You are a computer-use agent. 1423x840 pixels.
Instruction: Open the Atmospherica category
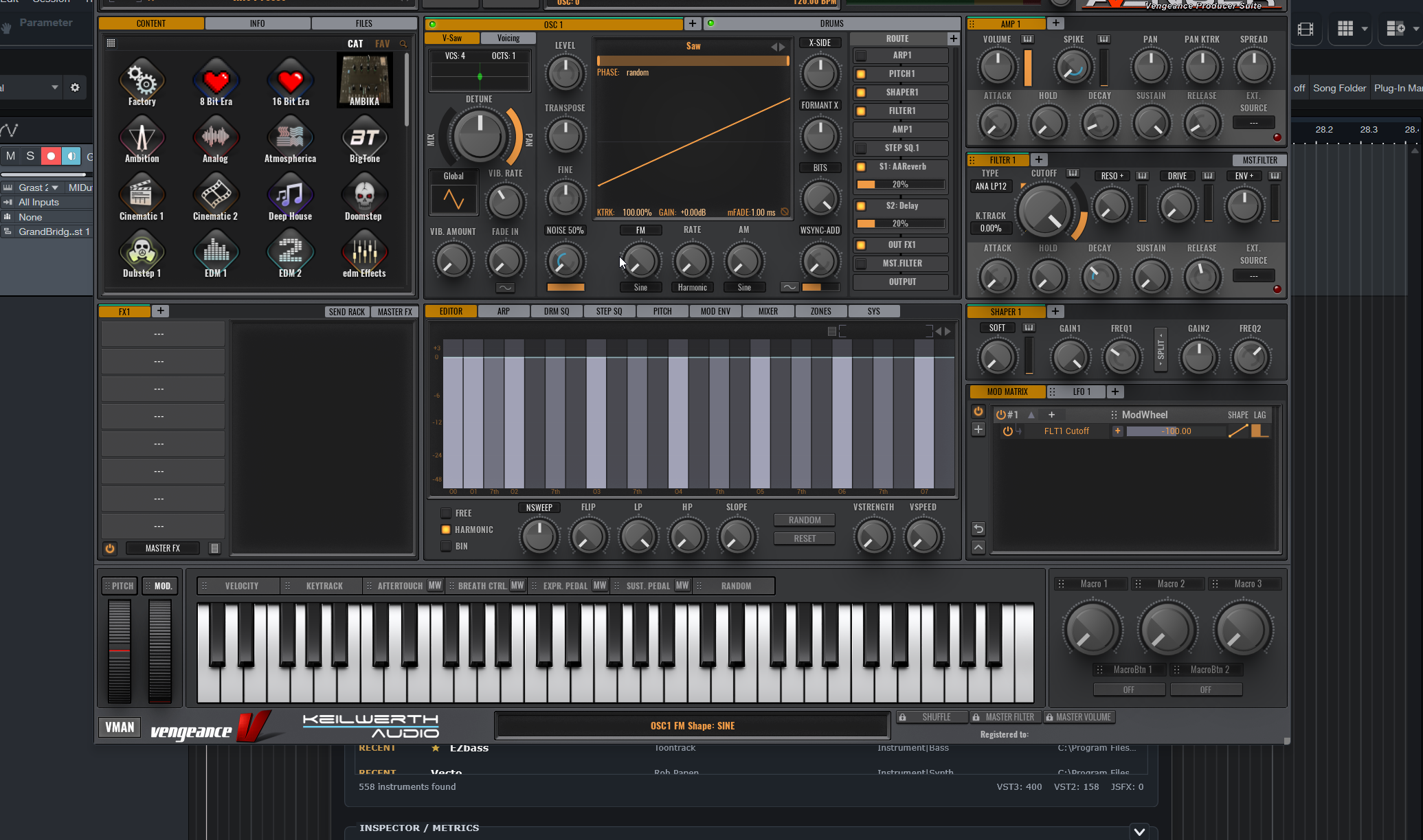(x=290, y=139)
